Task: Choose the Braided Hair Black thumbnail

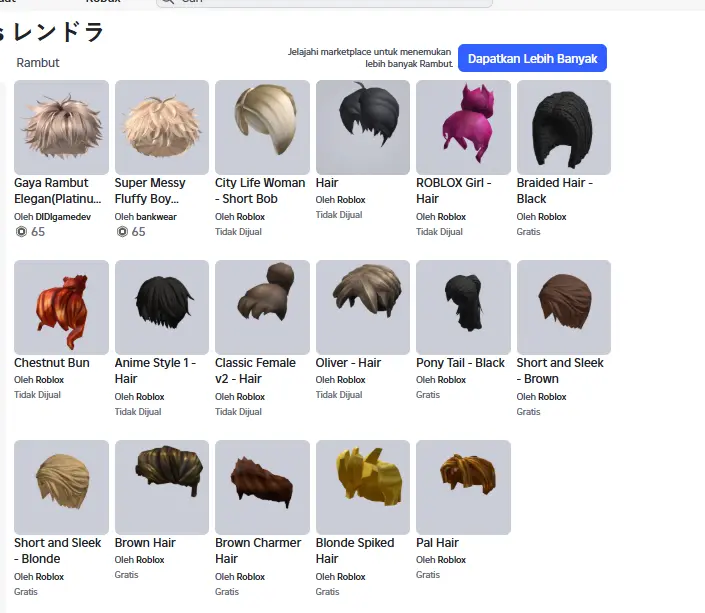Action: click(564, 127)
